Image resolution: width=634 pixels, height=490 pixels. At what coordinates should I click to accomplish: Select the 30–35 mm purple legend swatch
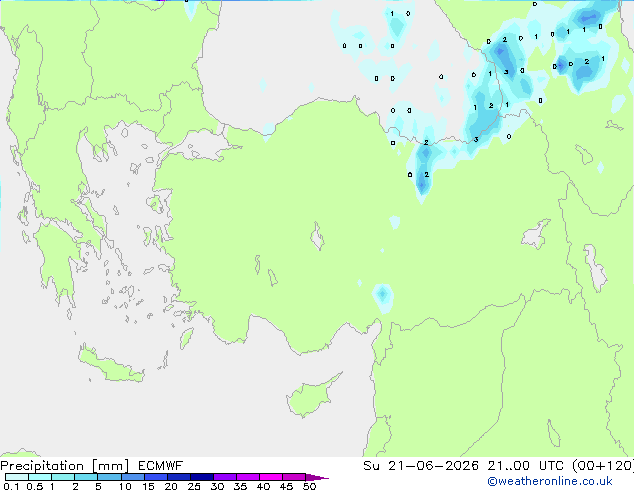tap(225, 477)
